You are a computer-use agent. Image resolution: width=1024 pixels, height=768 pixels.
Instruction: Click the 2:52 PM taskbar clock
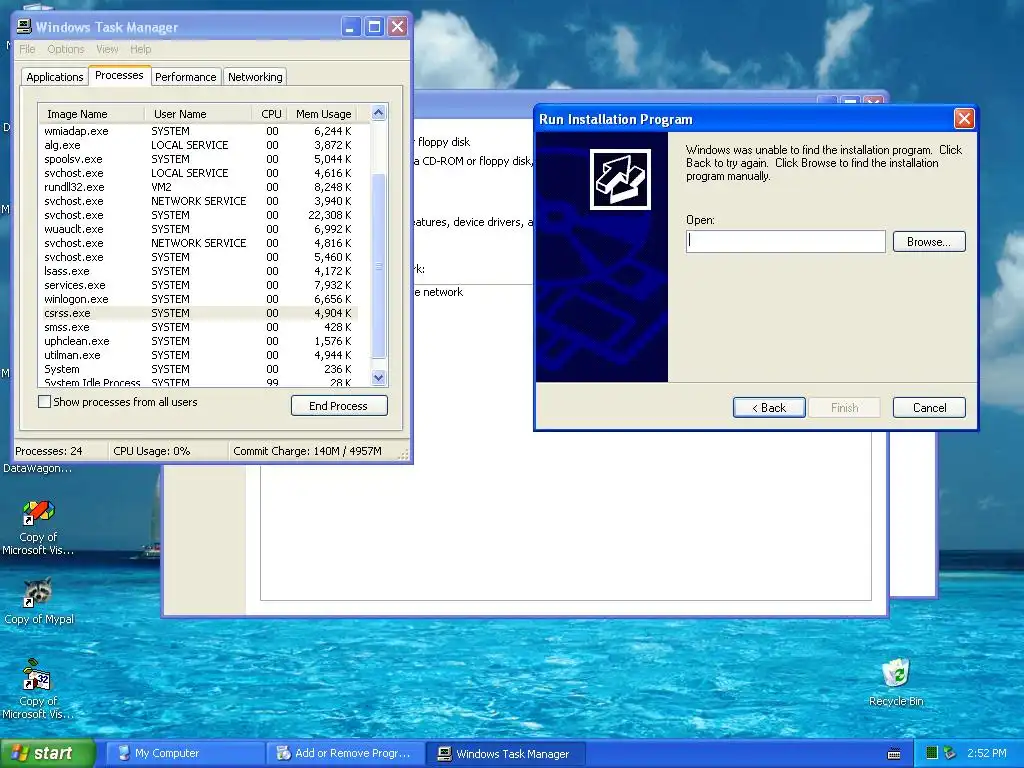click(986, 753)
